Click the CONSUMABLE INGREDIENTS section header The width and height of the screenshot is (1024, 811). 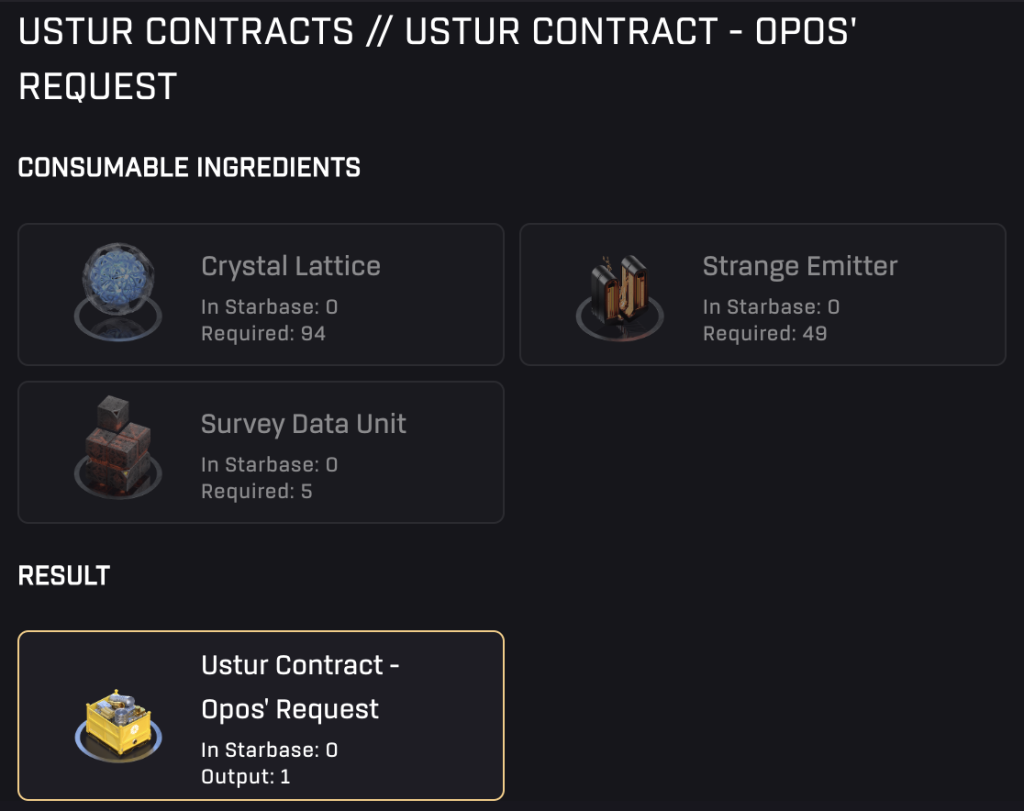pyautogui.click(x=189, y=167)
